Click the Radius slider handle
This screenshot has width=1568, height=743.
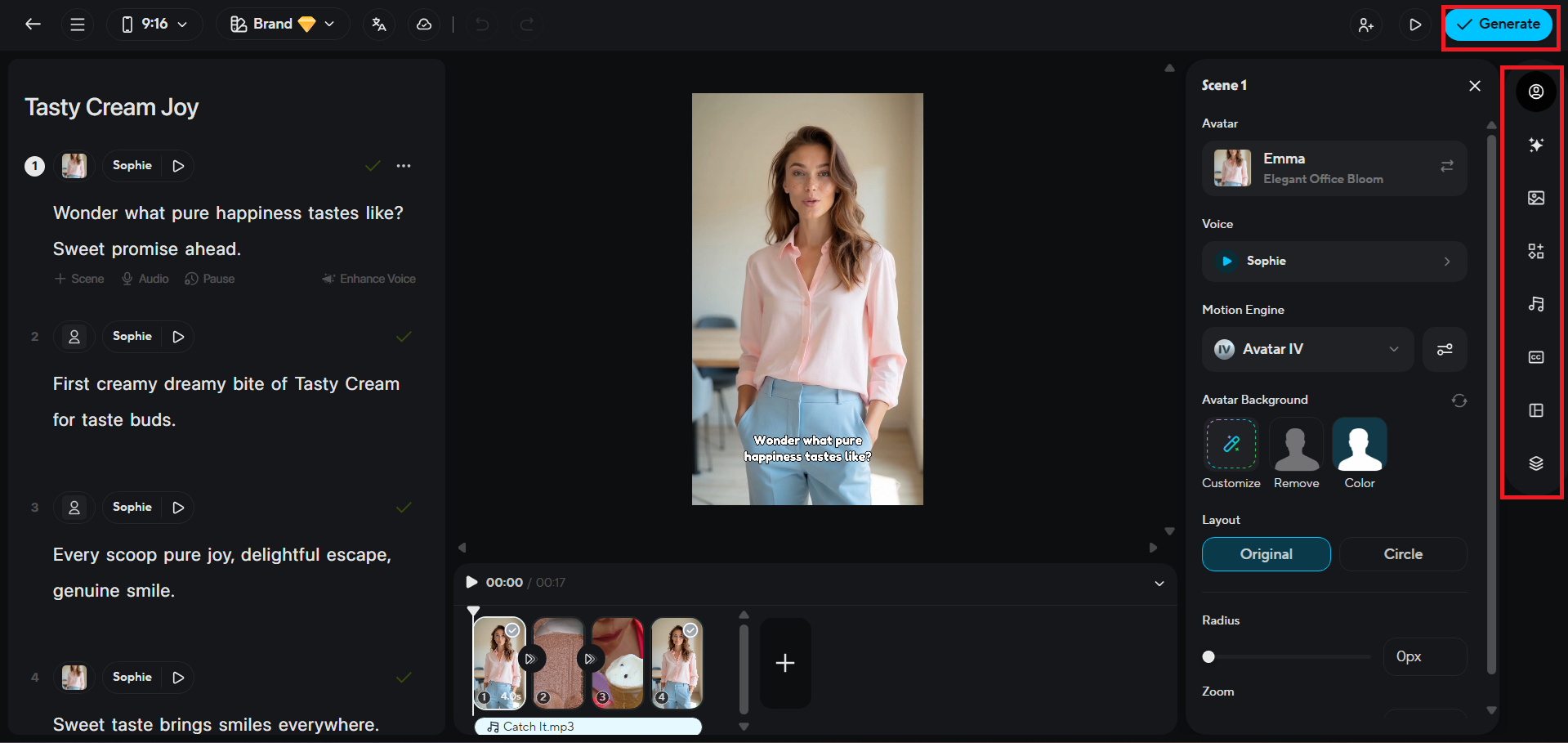tap(1208, 656)
